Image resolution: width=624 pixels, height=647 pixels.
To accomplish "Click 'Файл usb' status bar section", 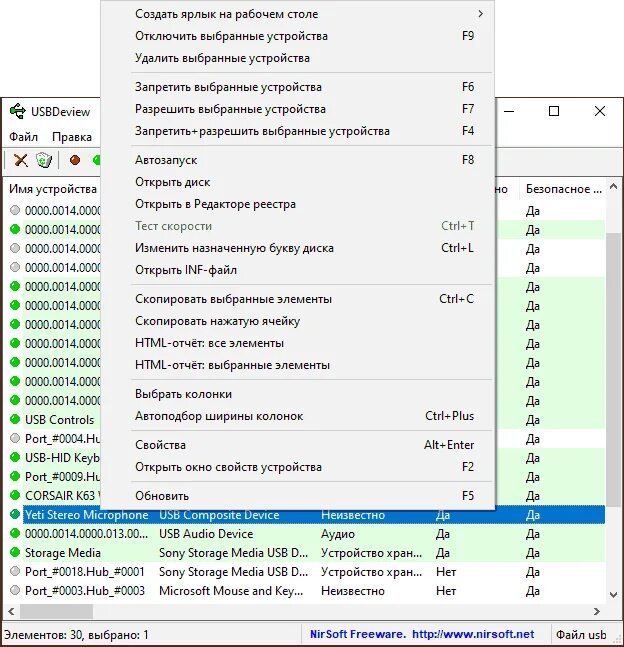I will click(x=581, y=634).
